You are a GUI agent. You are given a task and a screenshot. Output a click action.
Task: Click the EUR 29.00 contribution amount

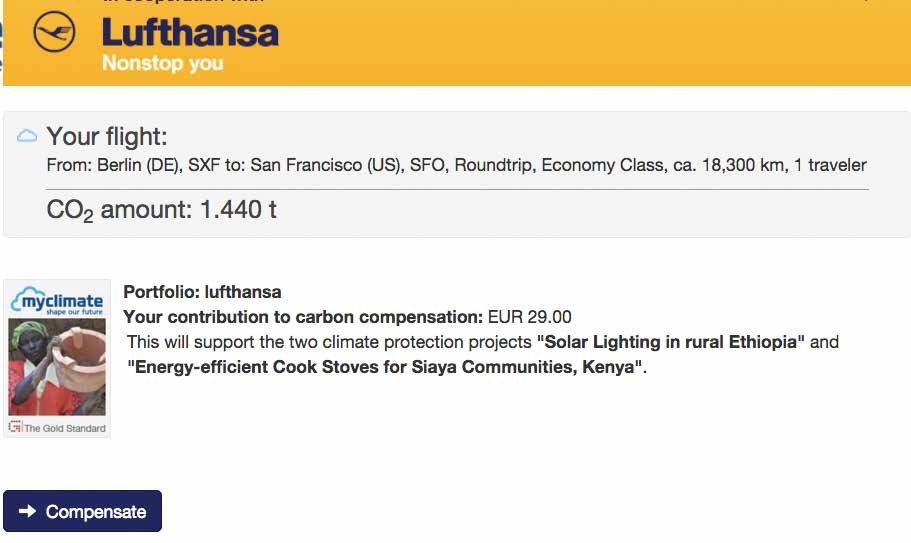529,318
